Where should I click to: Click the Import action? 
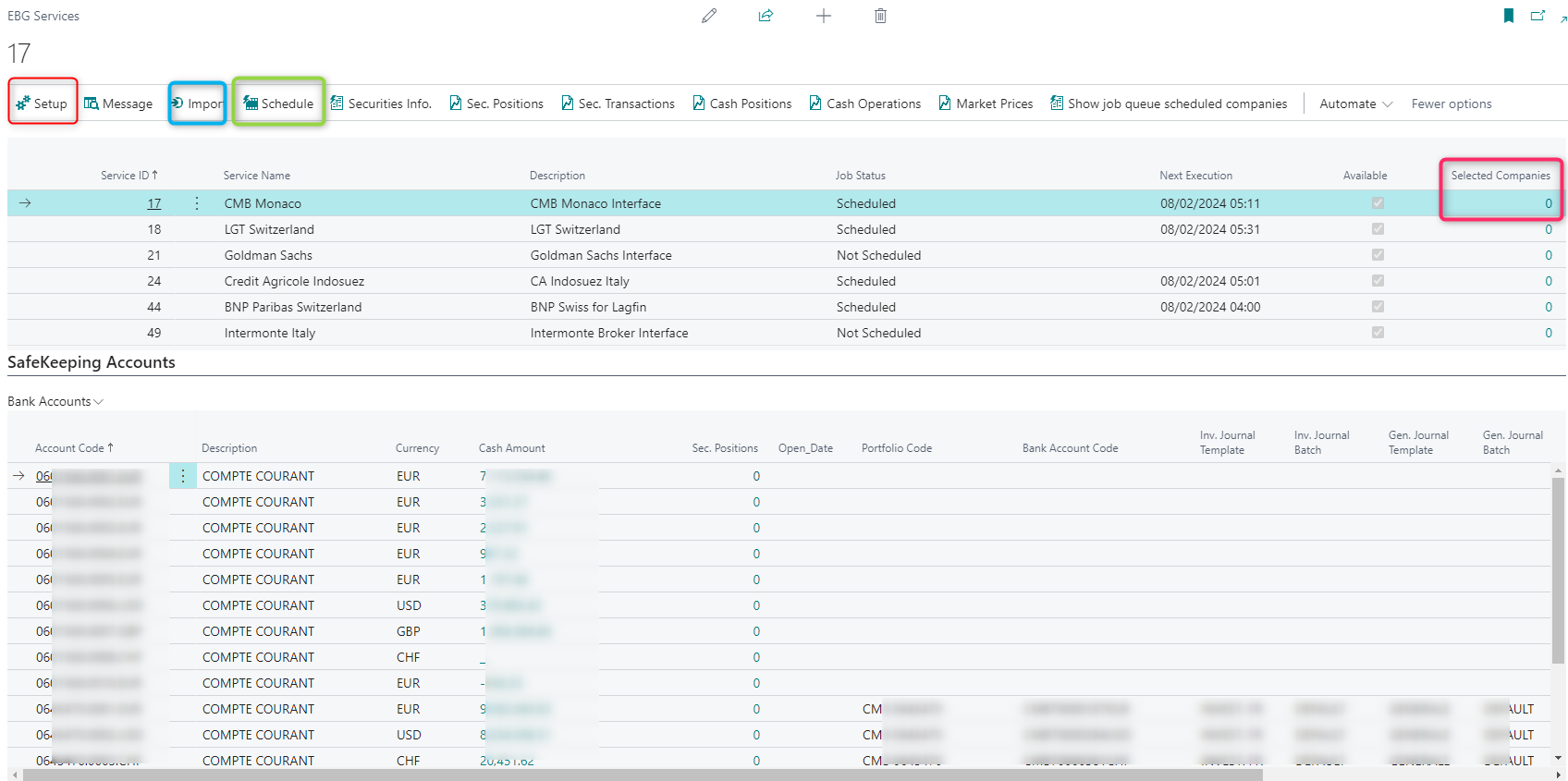[197, 104]
